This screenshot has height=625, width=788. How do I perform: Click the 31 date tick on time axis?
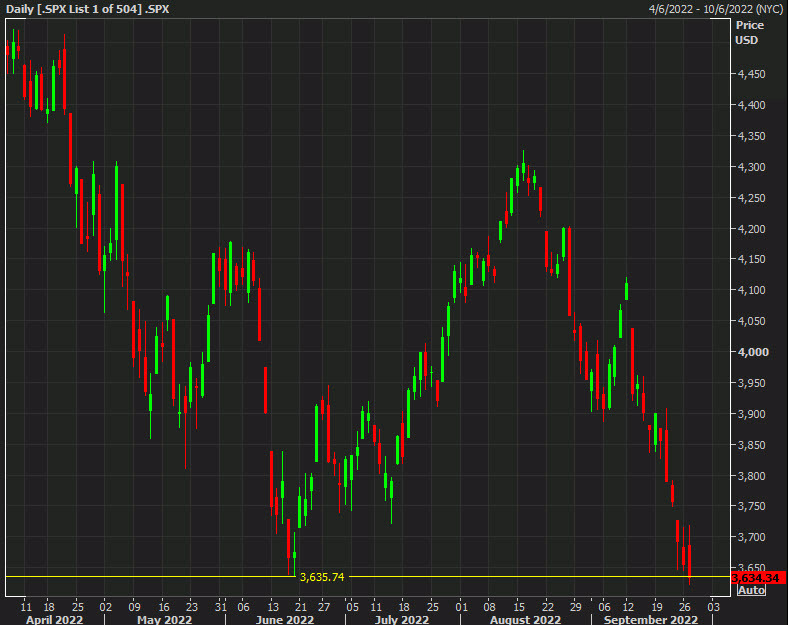click(221, 607)
